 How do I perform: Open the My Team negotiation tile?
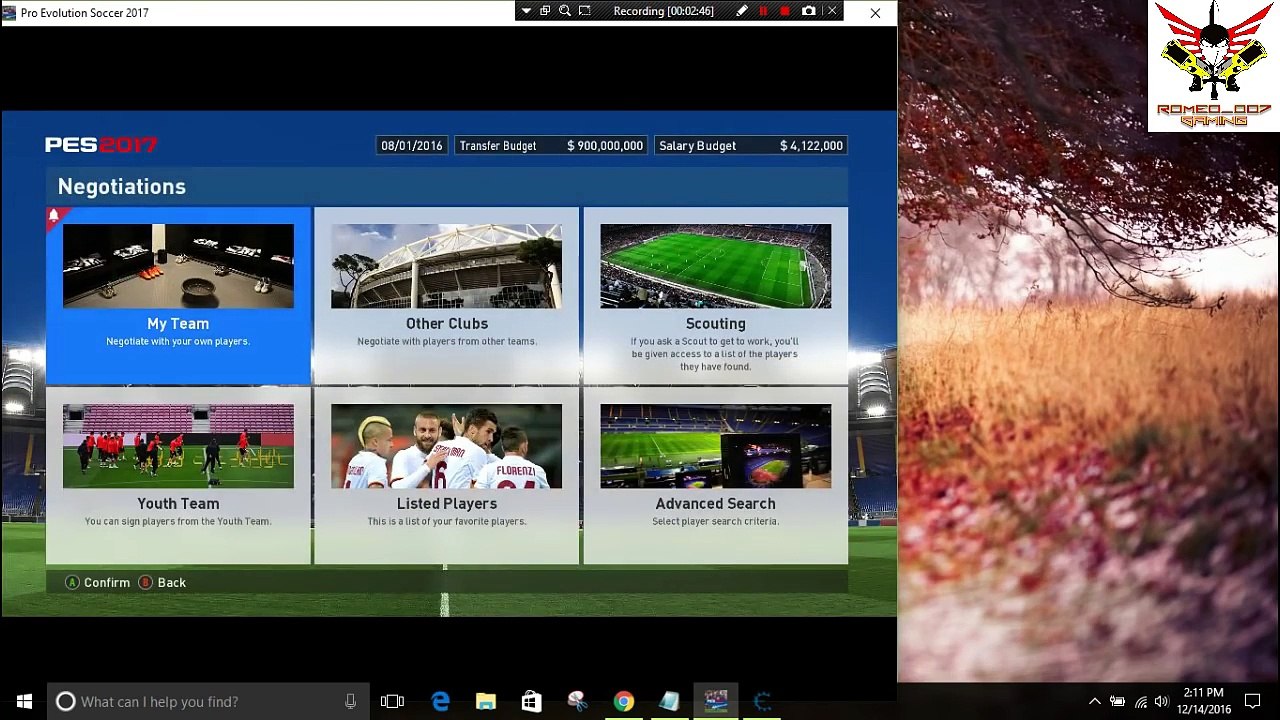[x=178, y=295]
